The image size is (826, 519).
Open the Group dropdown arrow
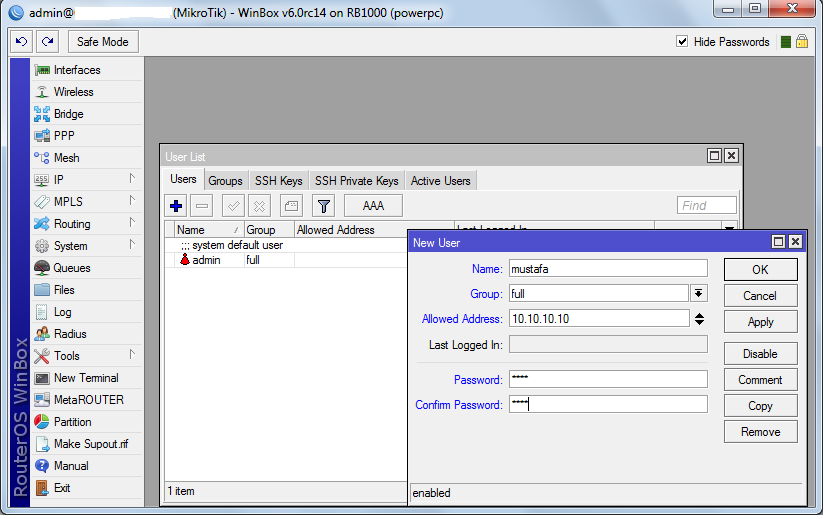pos(699,293)
